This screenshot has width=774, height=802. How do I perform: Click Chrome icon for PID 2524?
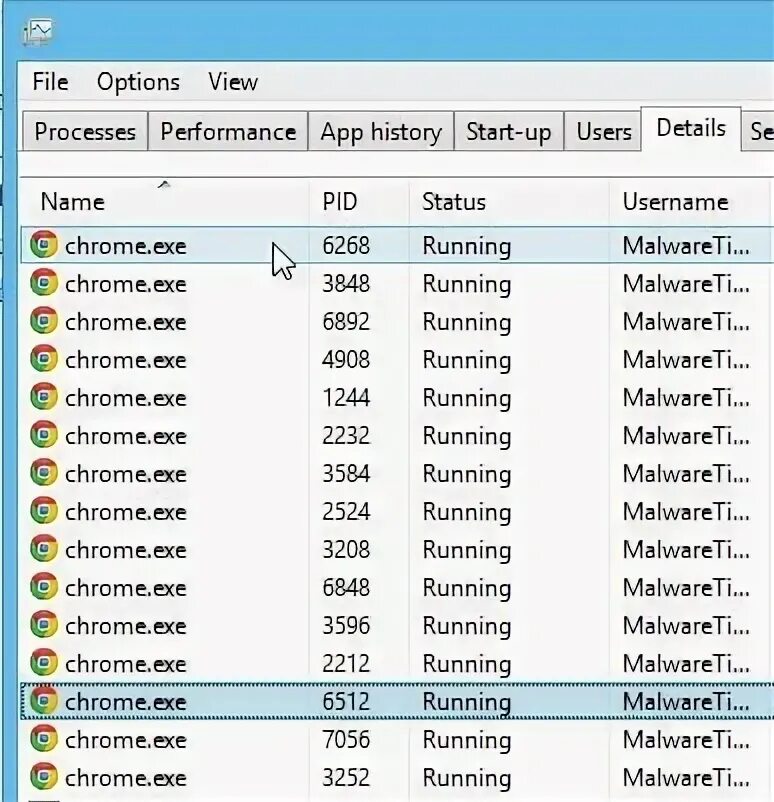coord(44,511)
